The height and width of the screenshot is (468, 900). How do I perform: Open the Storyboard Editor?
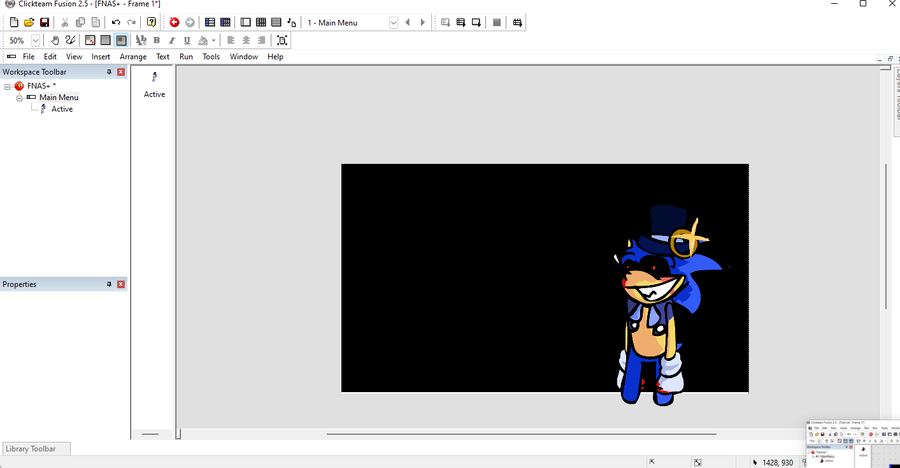point(210,22)
